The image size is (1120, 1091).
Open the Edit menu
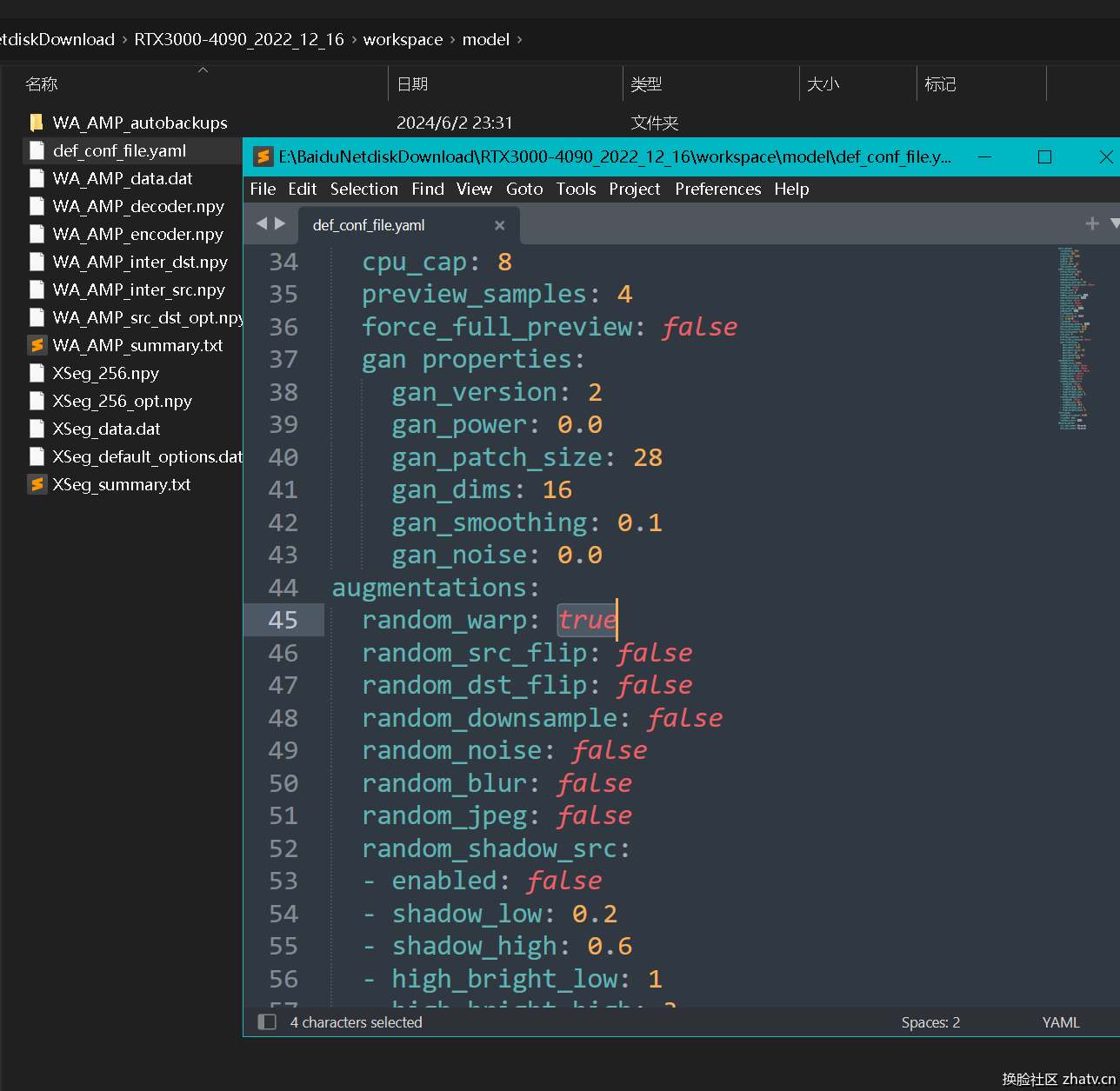pyautogui.click(x=302, y=189)
